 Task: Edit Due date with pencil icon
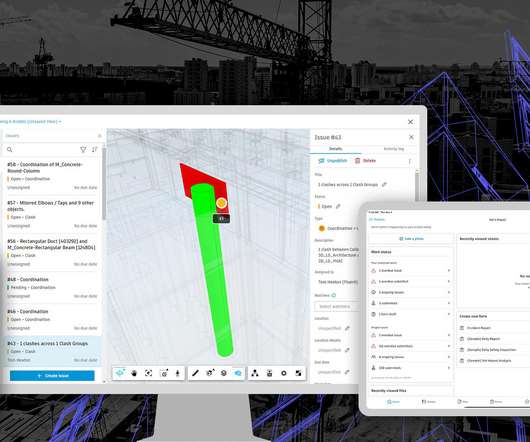coord(347,372)
